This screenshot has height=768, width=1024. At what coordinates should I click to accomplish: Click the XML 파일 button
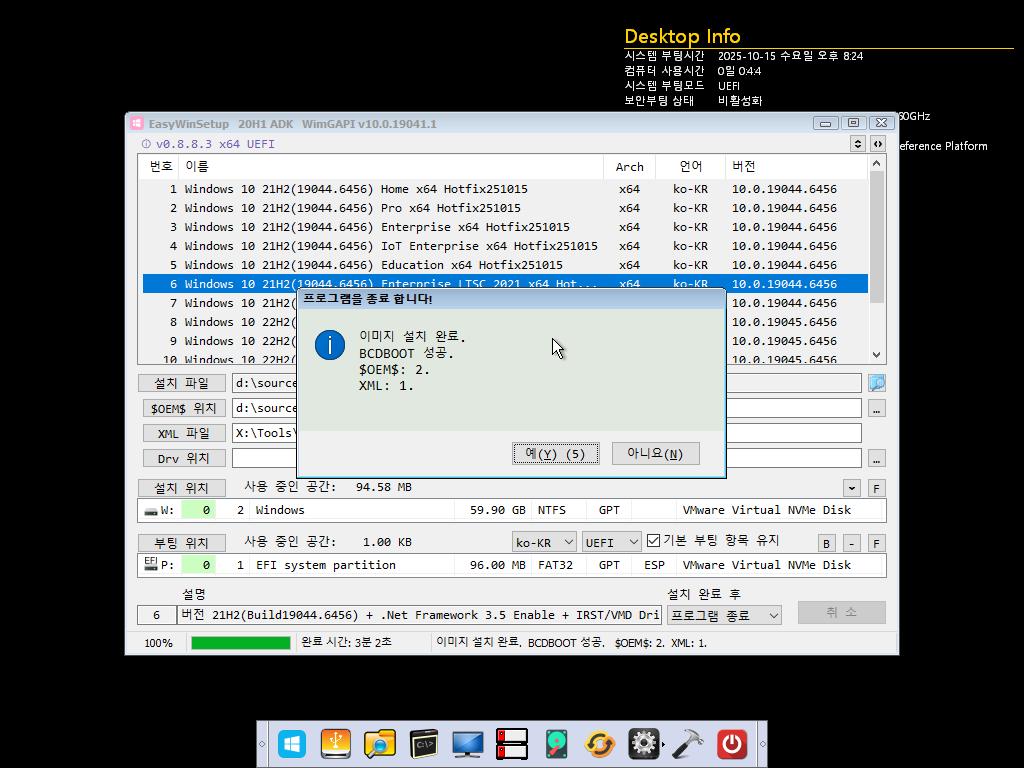(x=184, y=433)
